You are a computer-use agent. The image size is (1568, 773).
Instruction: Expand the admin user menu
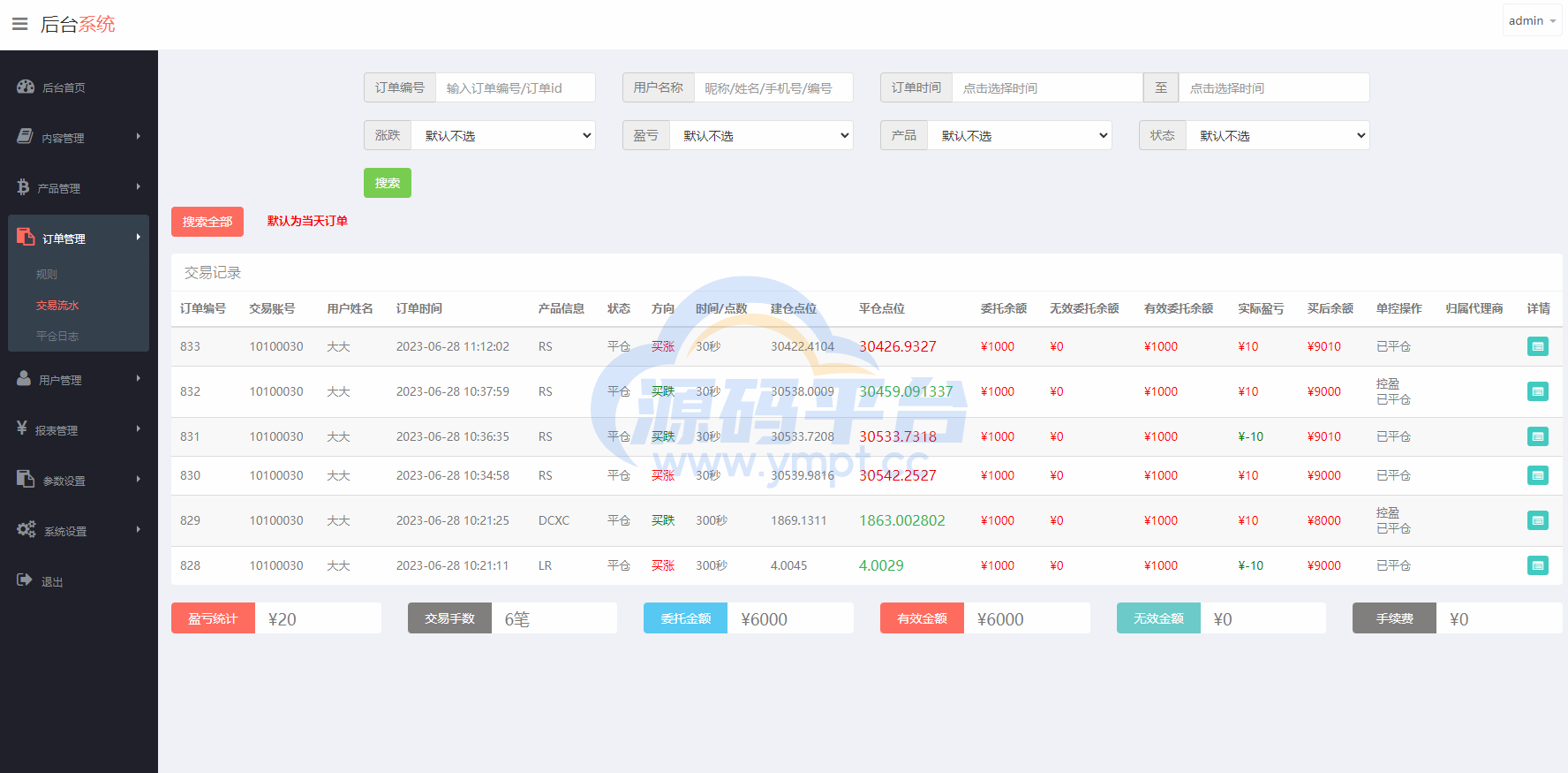pyautogui.click(x=1532, y=20)
